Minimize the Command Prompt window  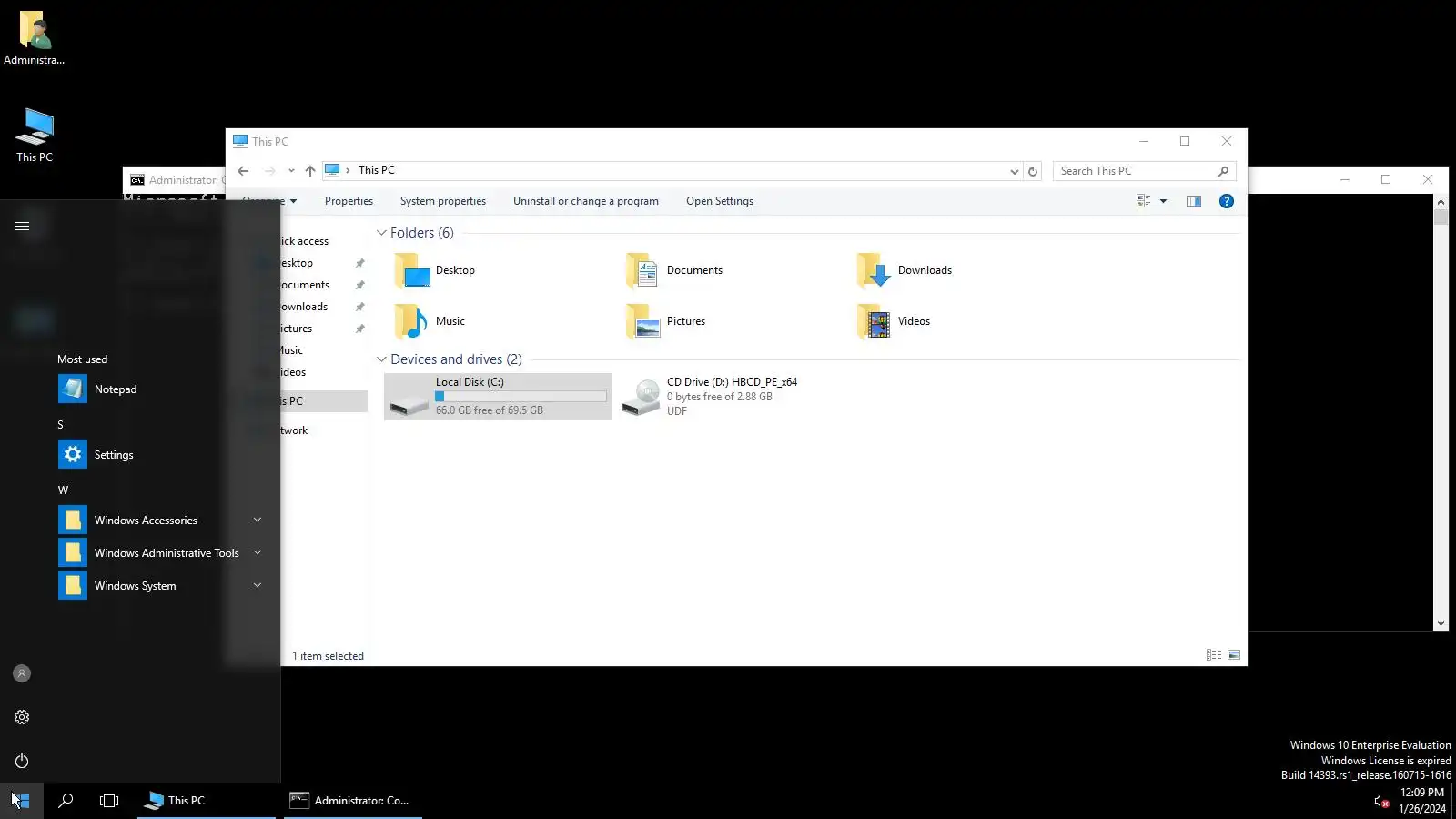point(1344,179)
